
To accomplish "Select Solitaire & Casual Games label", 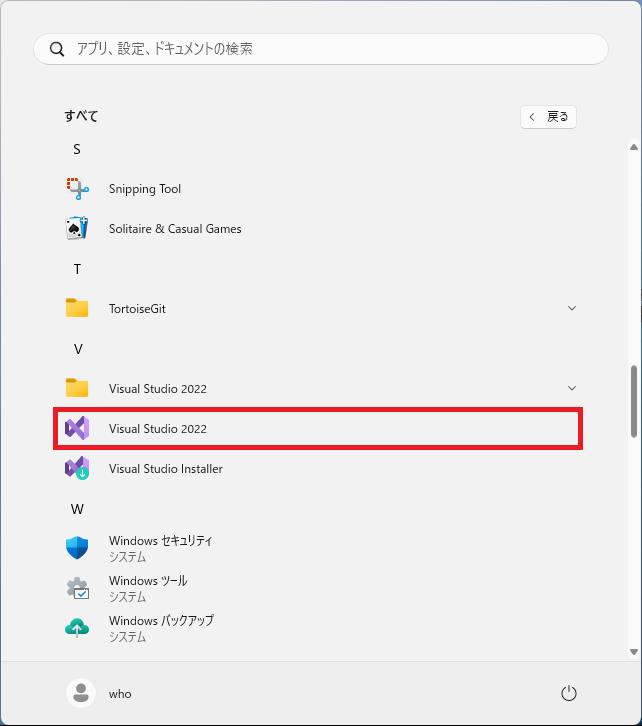I will tap(175, 229).
